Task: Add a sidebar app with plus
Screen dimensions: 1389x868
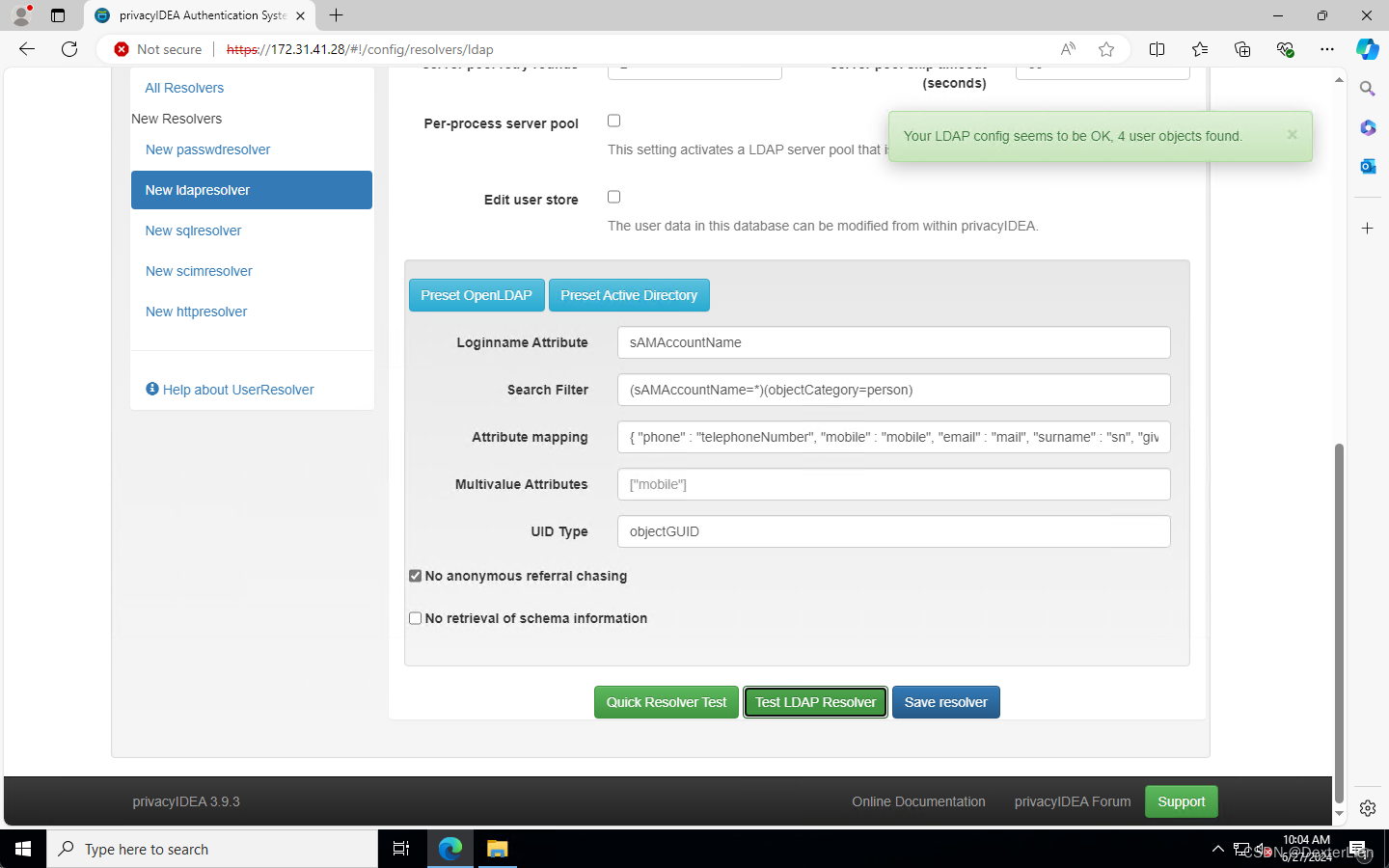Action: click(x=1367, y=229)
